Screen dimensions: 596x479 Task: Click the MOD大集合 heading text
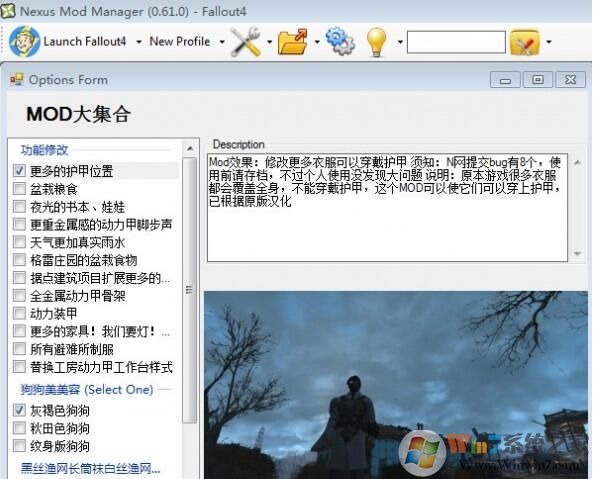tap(79, 114)
